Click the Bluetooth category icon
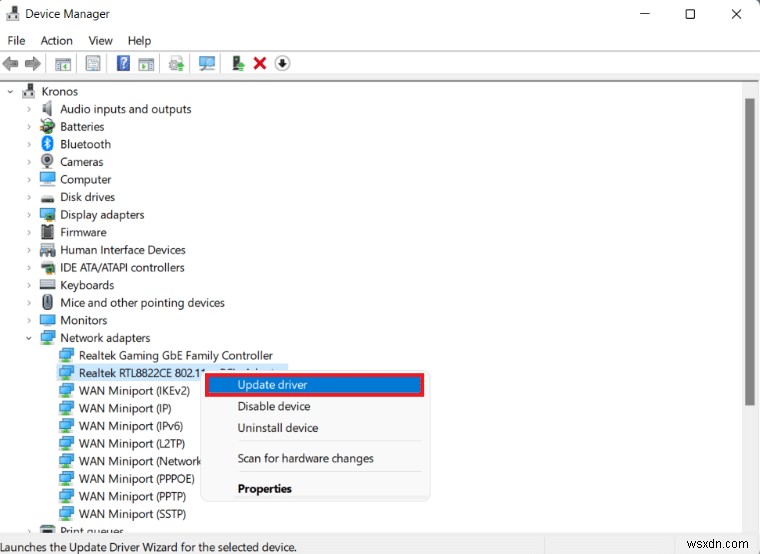The height and width of the screenshot is (554, 760). click(48, 143)
